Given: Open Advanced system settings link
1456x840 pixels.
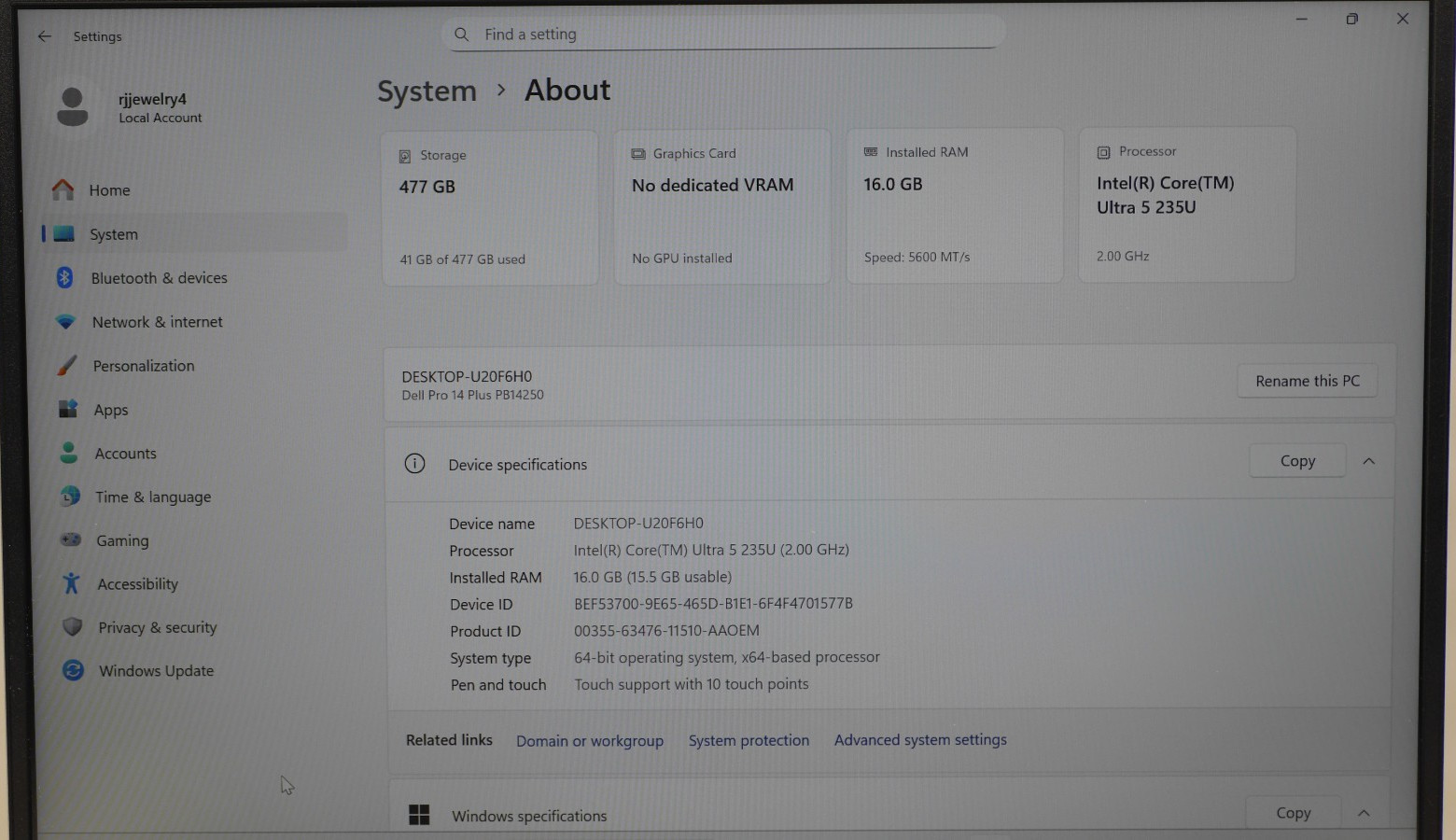Looking at the screenshot, I should point(920,739).
